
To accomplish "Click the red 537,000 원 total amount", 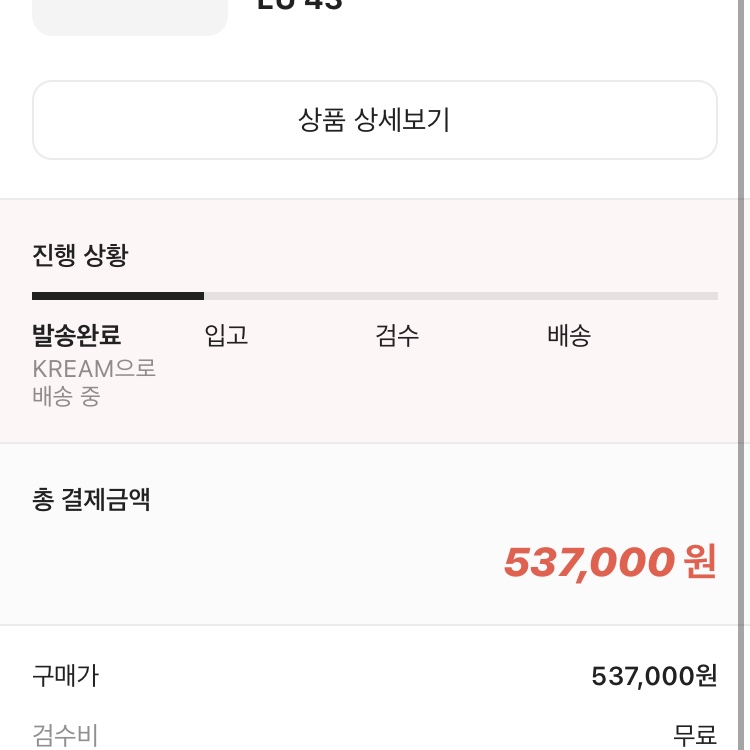I will pos(610,562).
